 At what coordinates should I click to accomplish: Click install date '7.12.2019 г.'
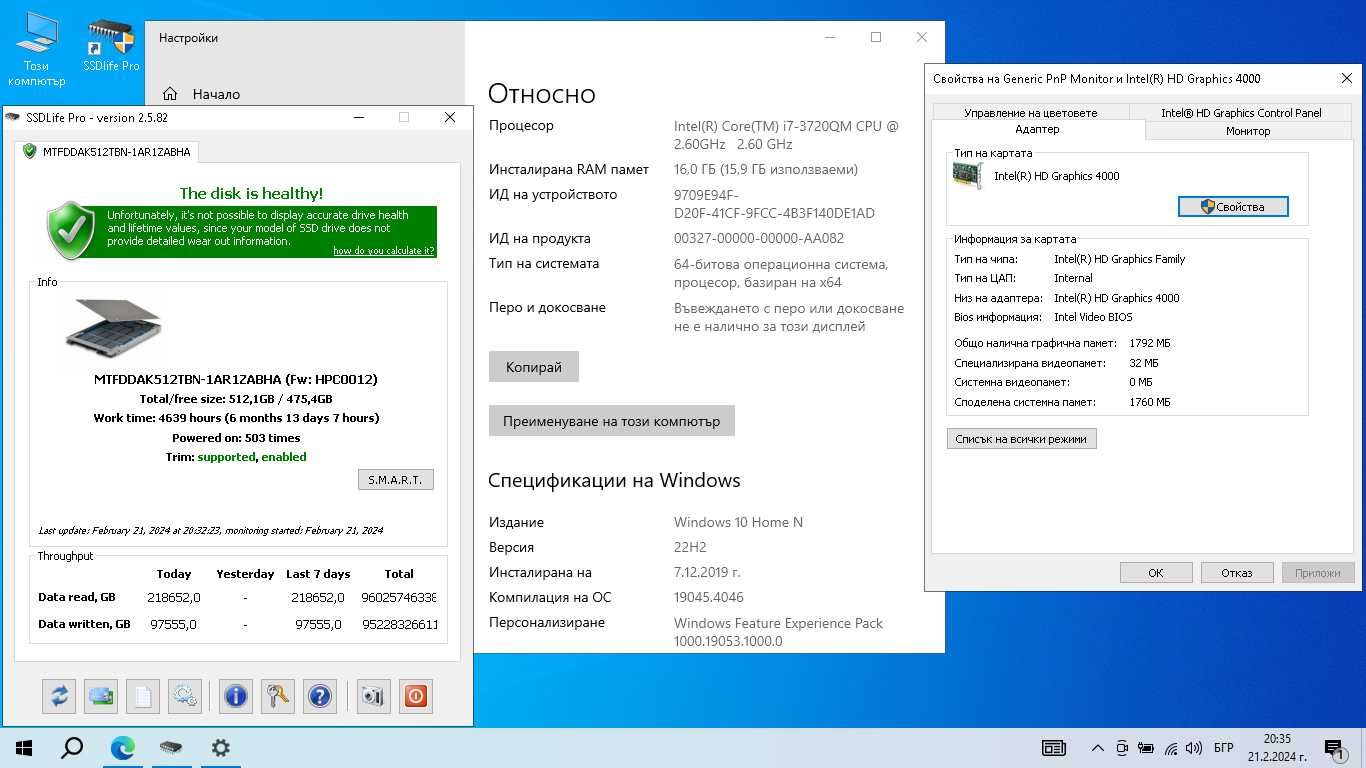707,572
